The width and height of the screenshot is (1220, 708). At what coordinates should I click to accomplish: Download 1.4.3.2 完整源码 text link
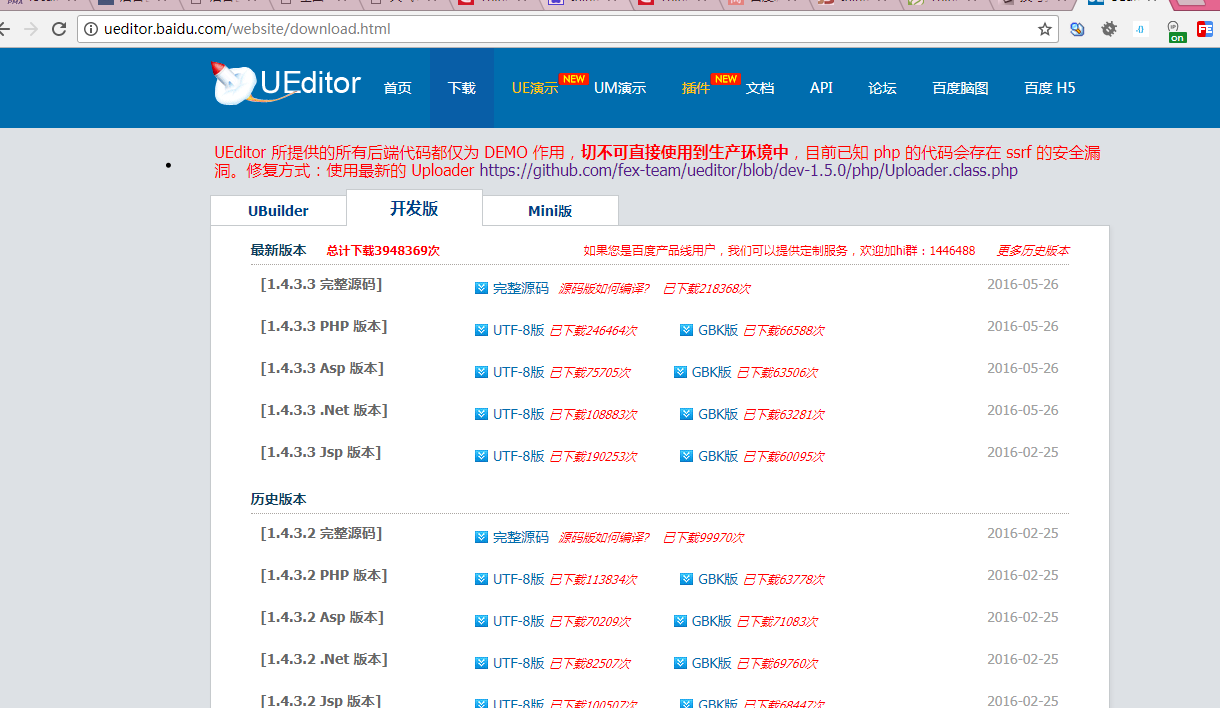pyautogui.click(x=521, y=537)
